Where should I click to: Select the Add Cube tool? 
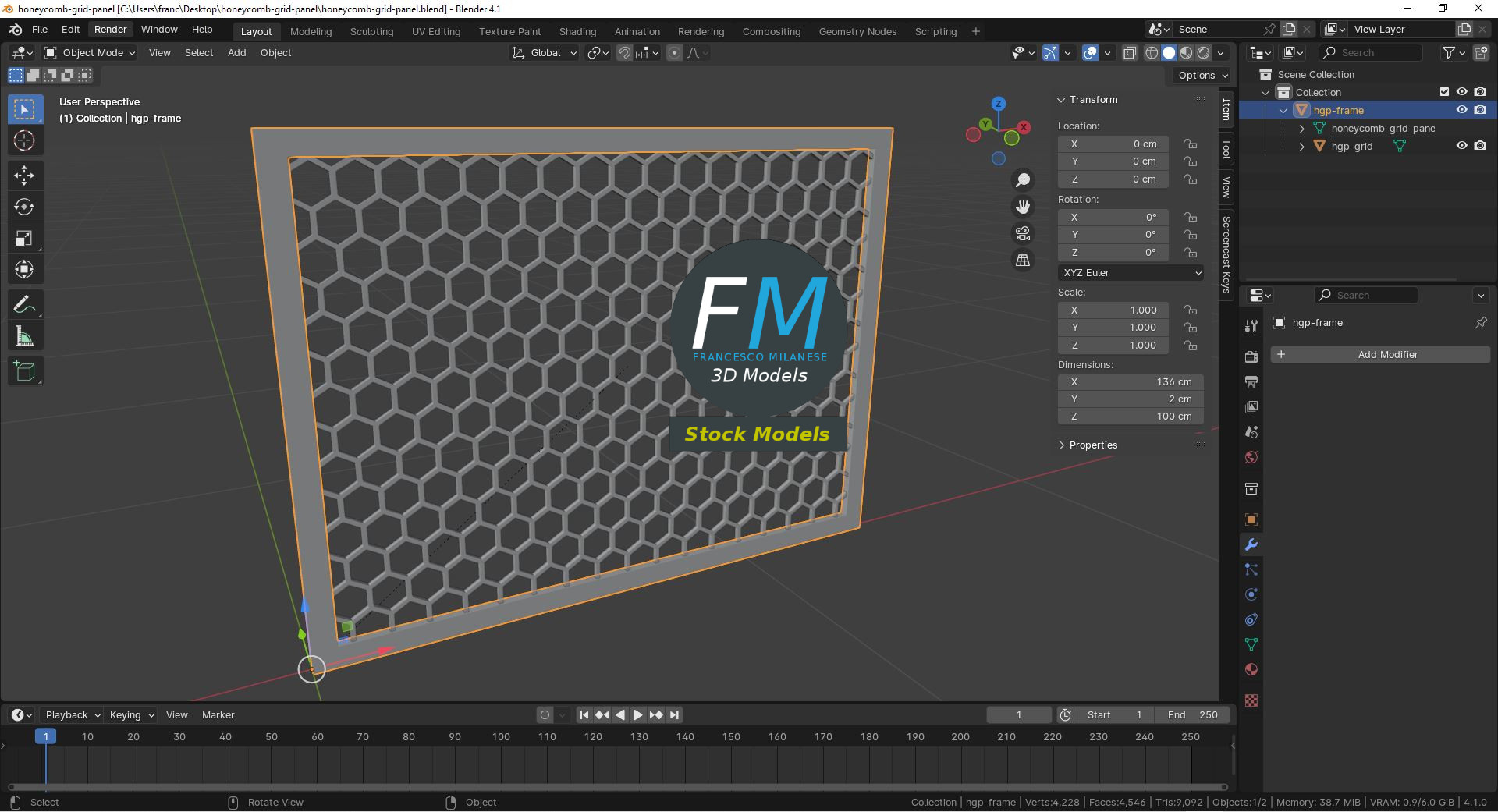pyautogui.click(x=25, y=371)
